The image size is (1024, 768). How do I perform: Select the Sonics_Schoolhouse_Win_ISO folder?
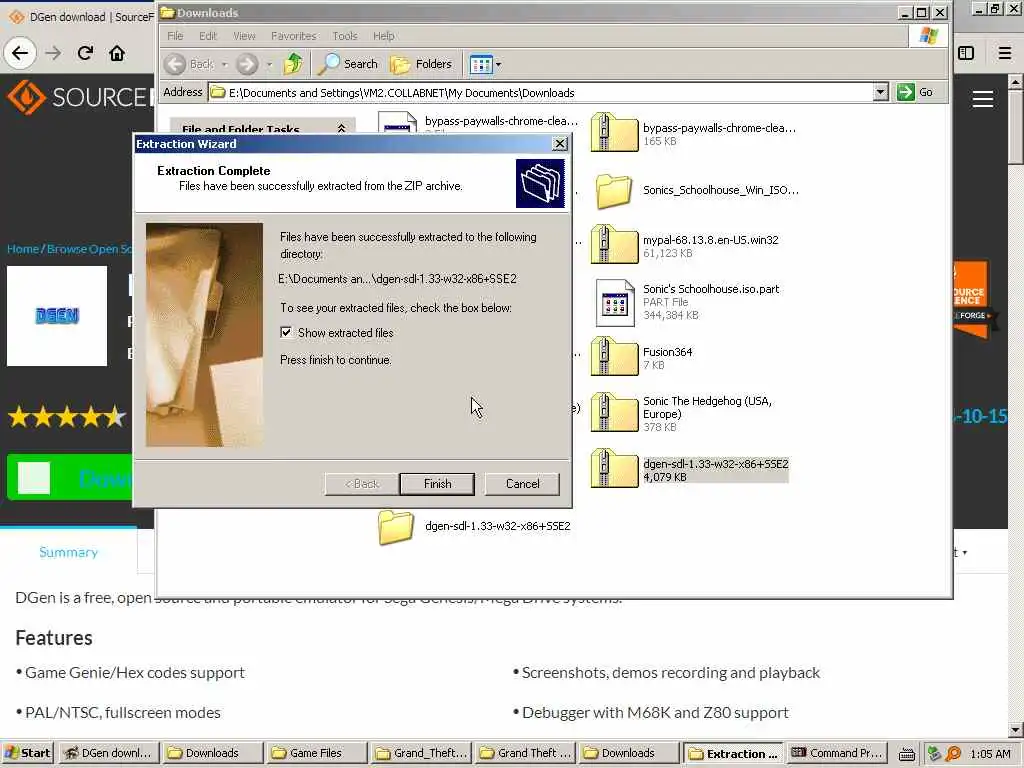(697, 190)
